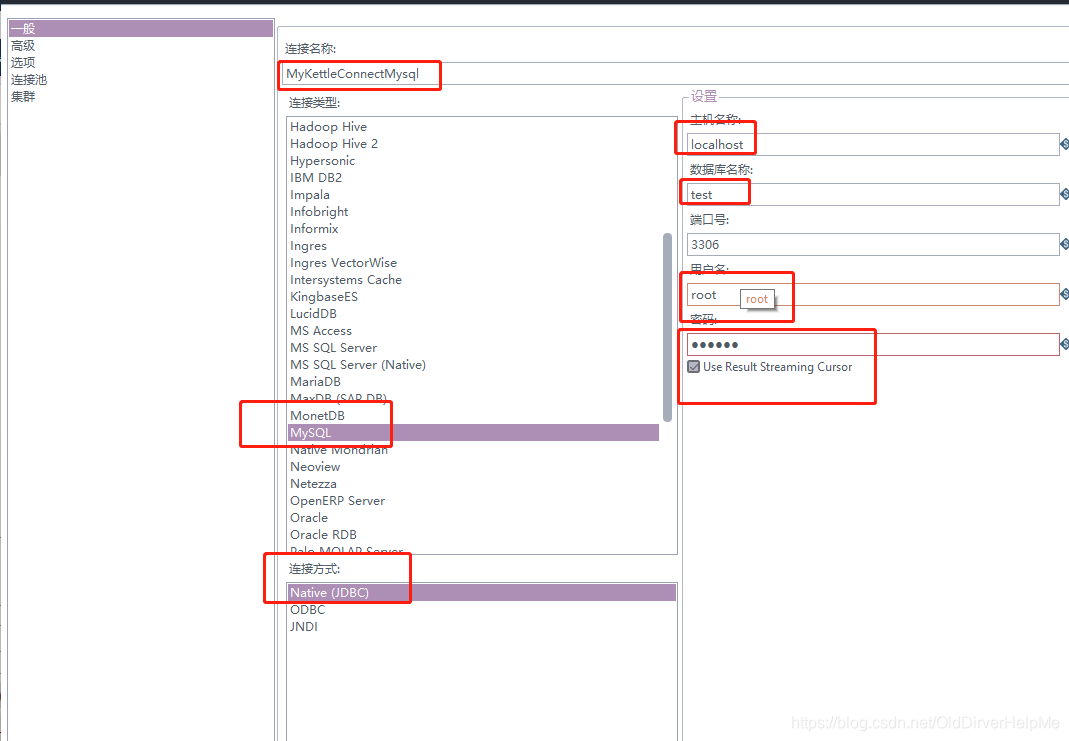Click variable icon beside password field
The height and width of the screenshot is (741, 1069).
pyautogui.click(x=1064, y=344)
